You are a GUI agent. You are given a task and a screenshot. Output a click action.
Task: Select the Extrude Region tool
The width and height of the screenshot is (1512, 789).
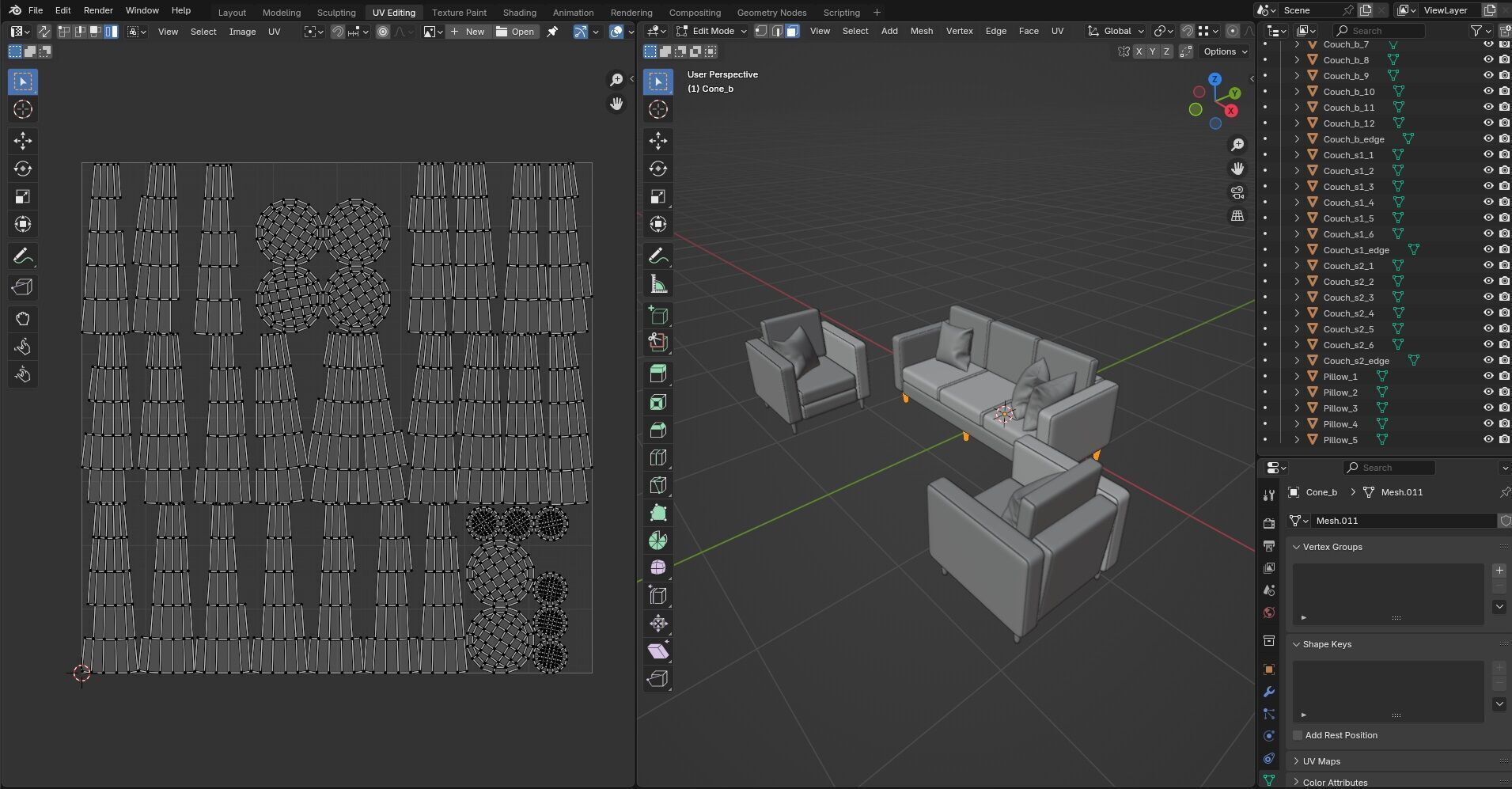point(658,374)
